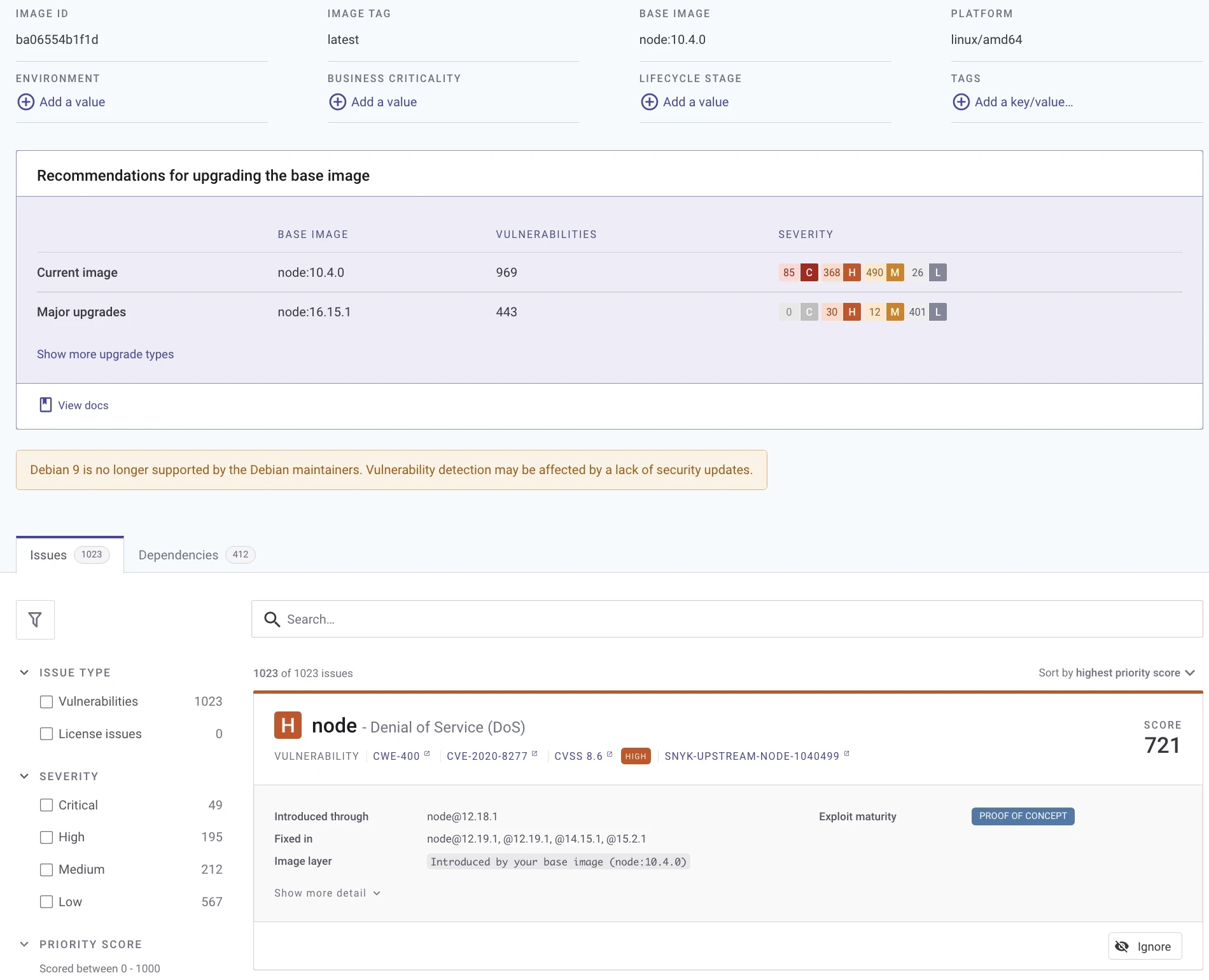
Task: Click the CVE-2020-8277 external link icon
Action: tap(535, 753)
